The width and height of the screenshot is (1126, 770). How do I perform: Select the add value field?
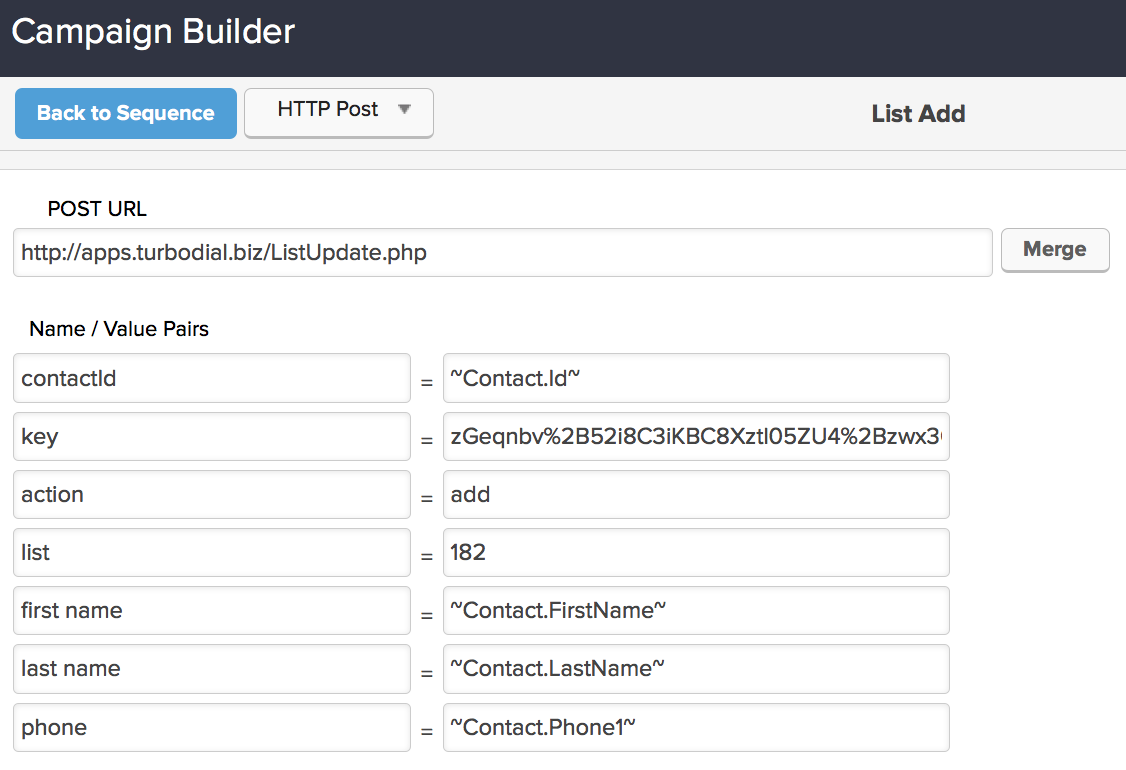click(x=696, y=494)
